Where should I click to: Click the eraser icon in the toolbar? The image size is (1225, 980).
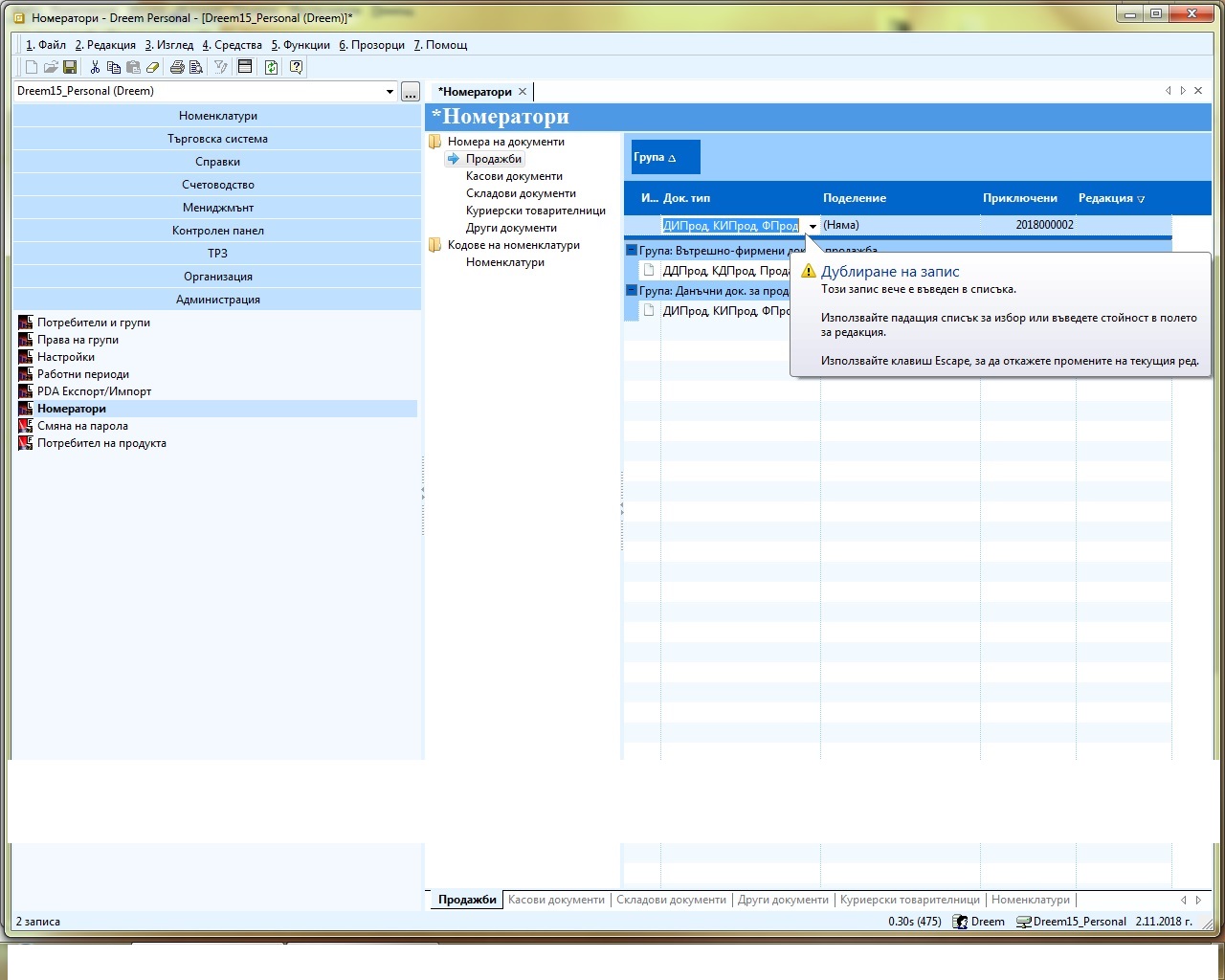point(152,67)
